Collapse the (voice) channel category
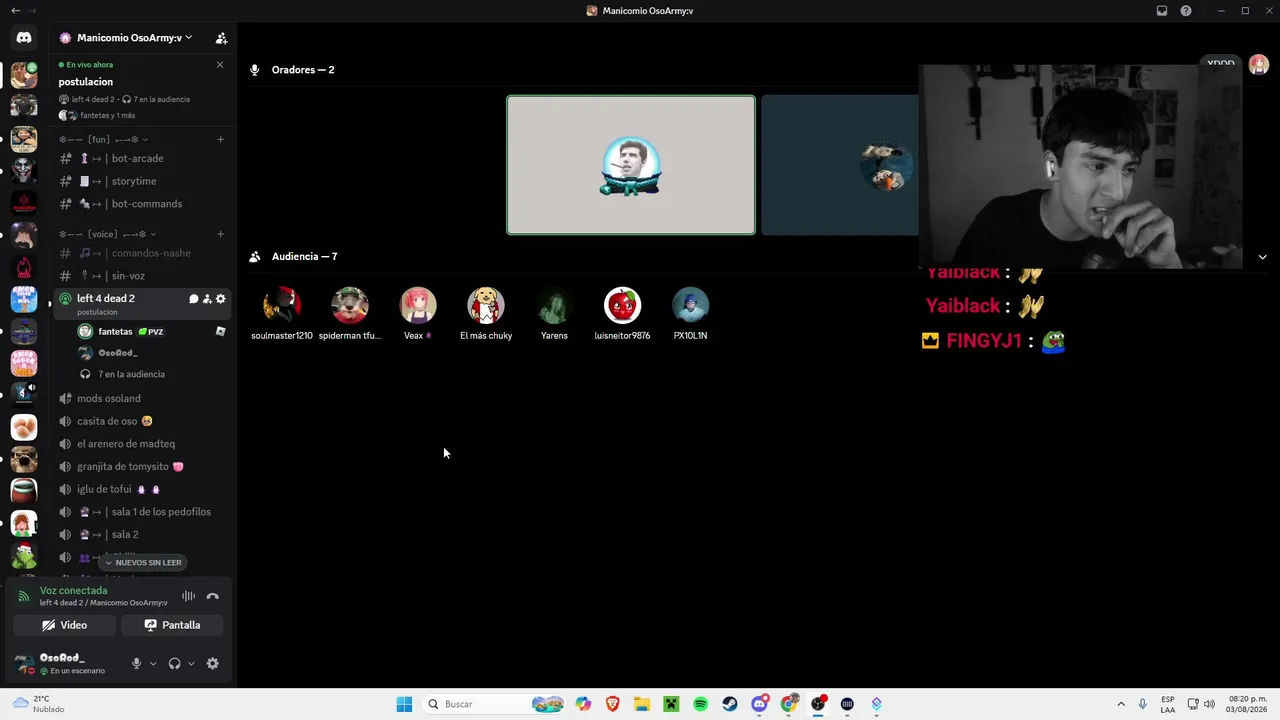1280x720 pixels. (108, 234)
